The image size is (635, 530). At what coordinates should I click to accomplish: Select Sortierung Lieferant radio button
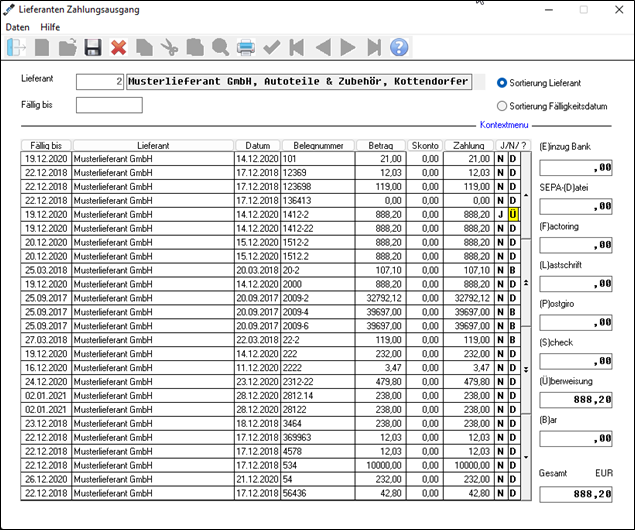point(502,83)
